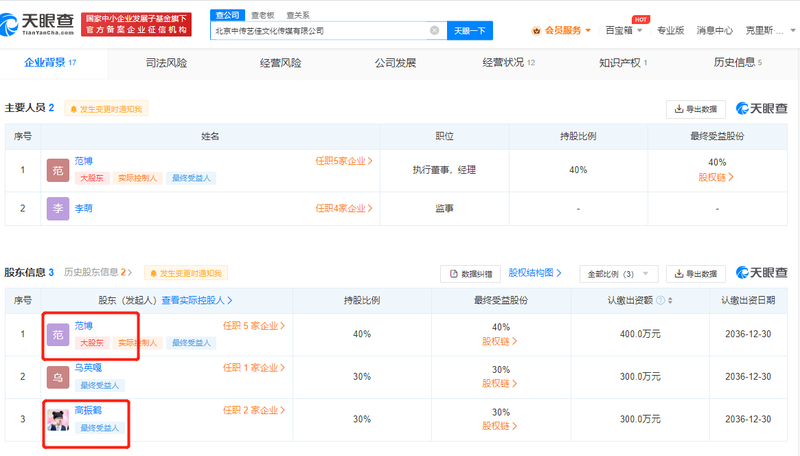The height and width of the screenshot is (456, 800).
Task: Select the 查老板 search mode tab
Action: point(263,15)
